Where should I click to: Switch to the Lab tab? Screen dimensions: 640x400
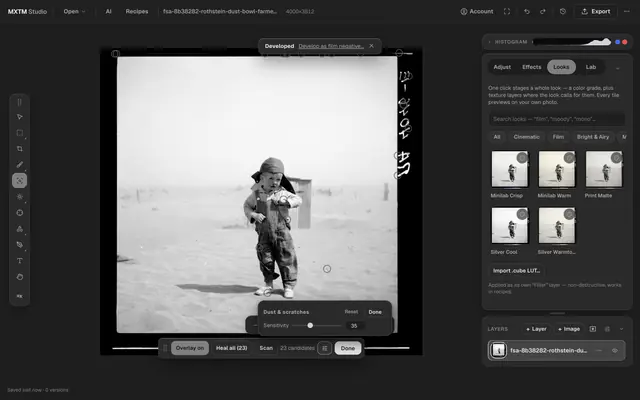tap(591, 67)
